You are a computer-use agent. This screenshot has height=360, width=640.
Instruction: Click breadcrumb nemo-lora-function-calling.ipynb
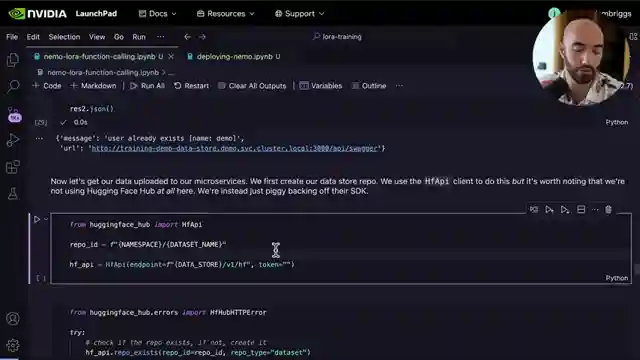click(103, 72)
